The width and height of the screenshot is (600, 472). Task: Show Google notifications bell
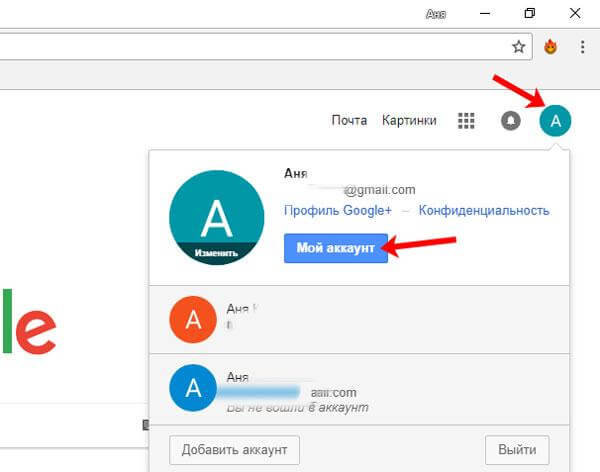coord(511,121)
